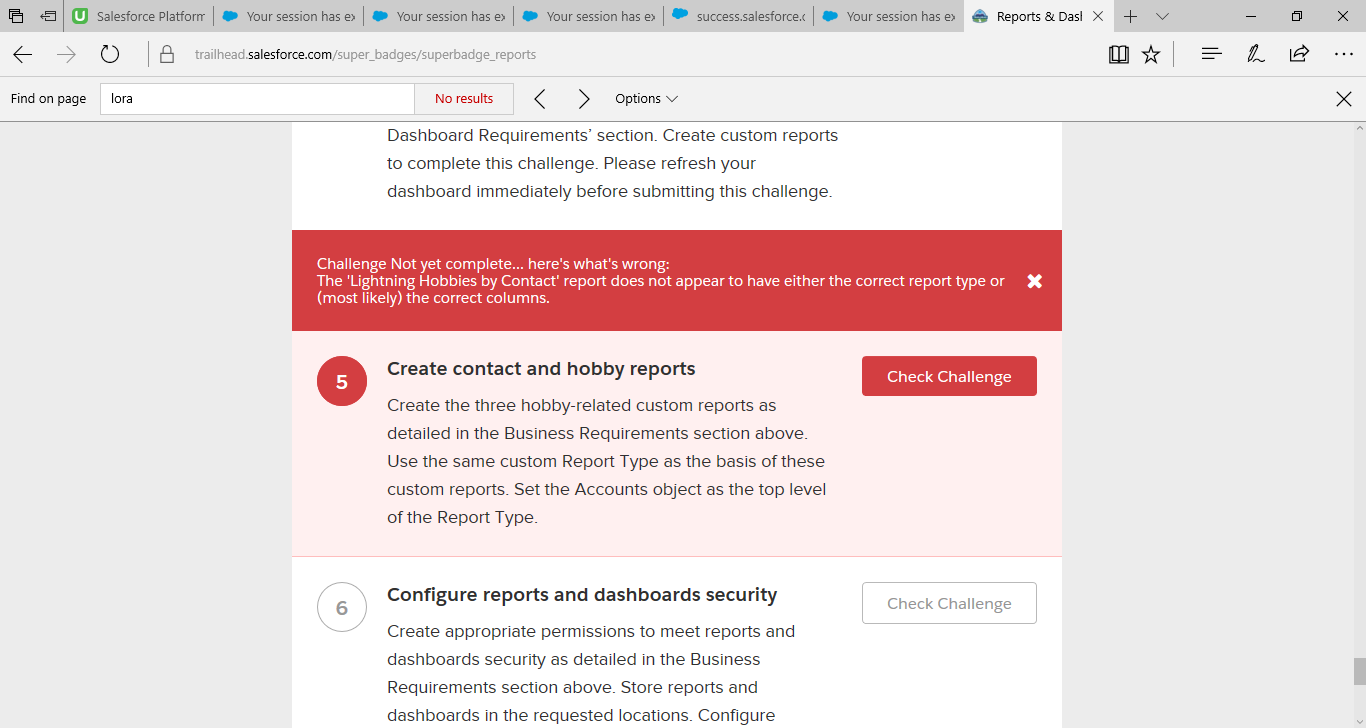1366x728 pixels.
Task: Check Challenge for Configure reports and dashboards security
Action: point(949,603)
